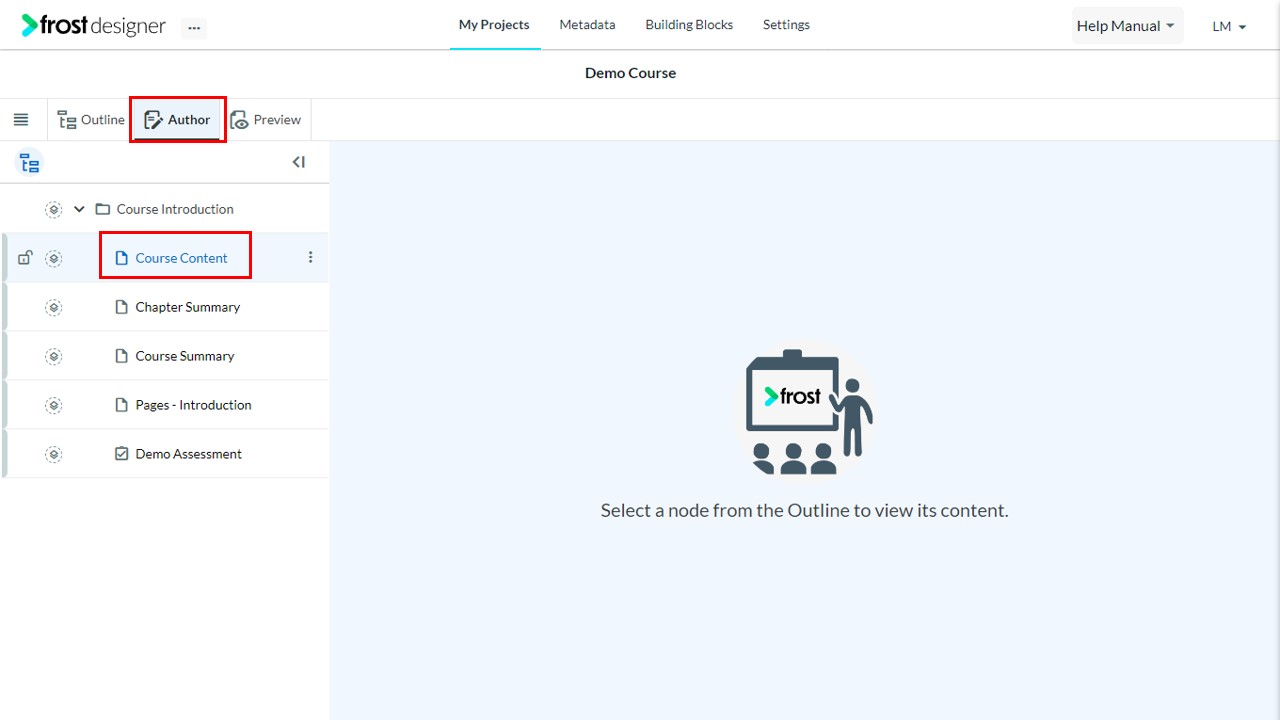Open the hamburger menu icon
1280x720 pixels.
tap(21, 120)
